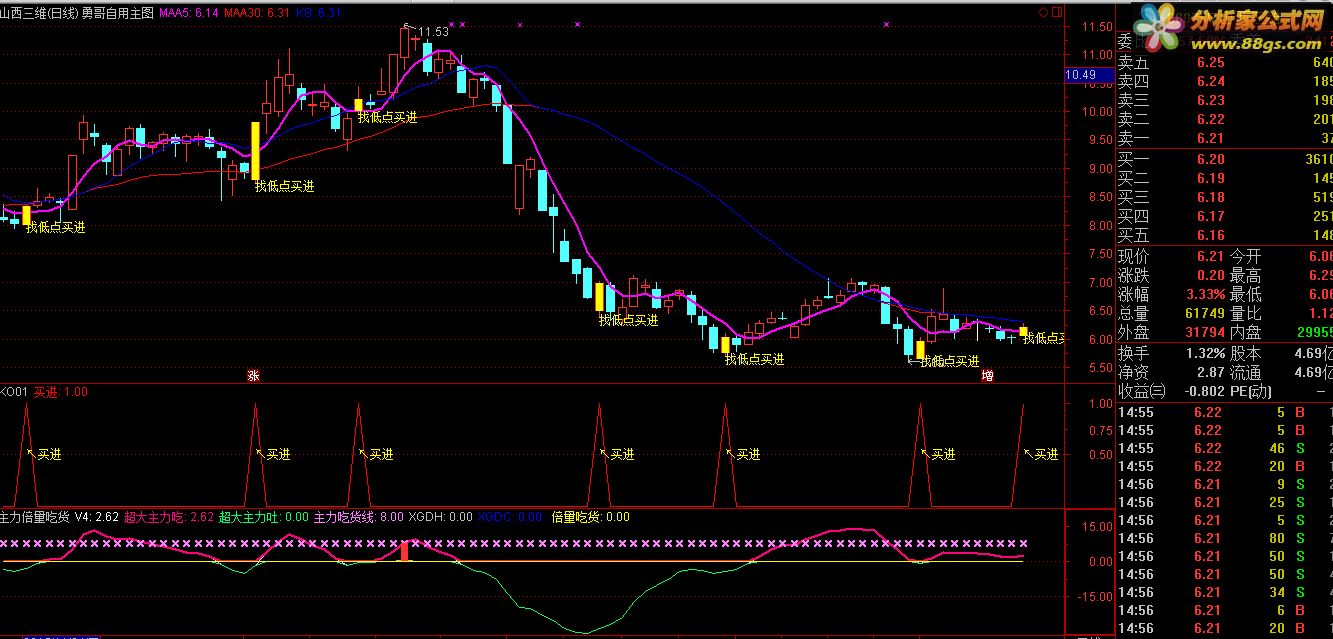Click the diamond icon at chart's top-right corner
Screen dimensions: 1333x639
pyautogui.click(x=1044, y=13)
